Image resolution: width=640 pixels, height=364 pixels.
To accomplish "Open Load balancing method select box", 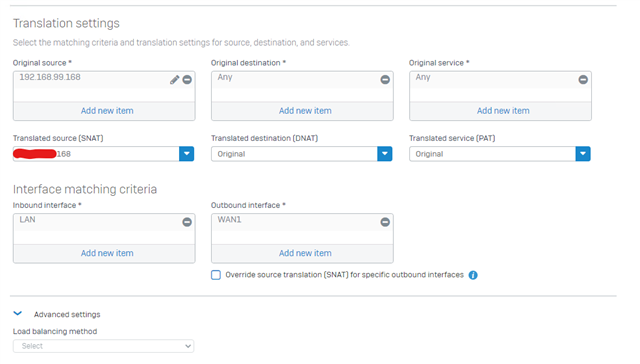I will click(x=104, y=346).
